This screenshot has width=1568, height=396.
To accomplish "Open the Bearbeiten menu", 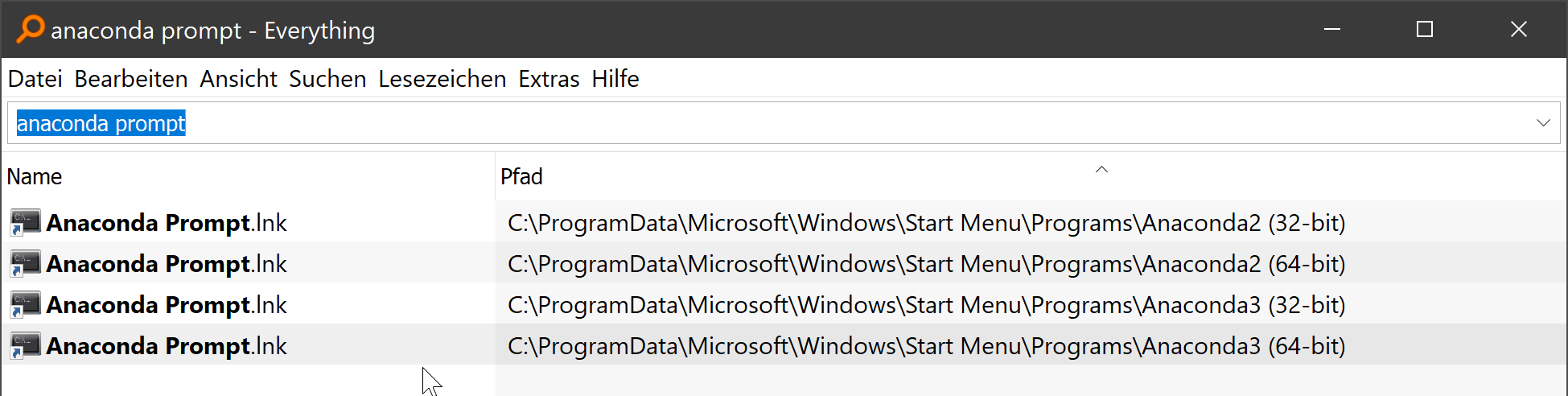I will pyautogui.click(x=131, y=79).
